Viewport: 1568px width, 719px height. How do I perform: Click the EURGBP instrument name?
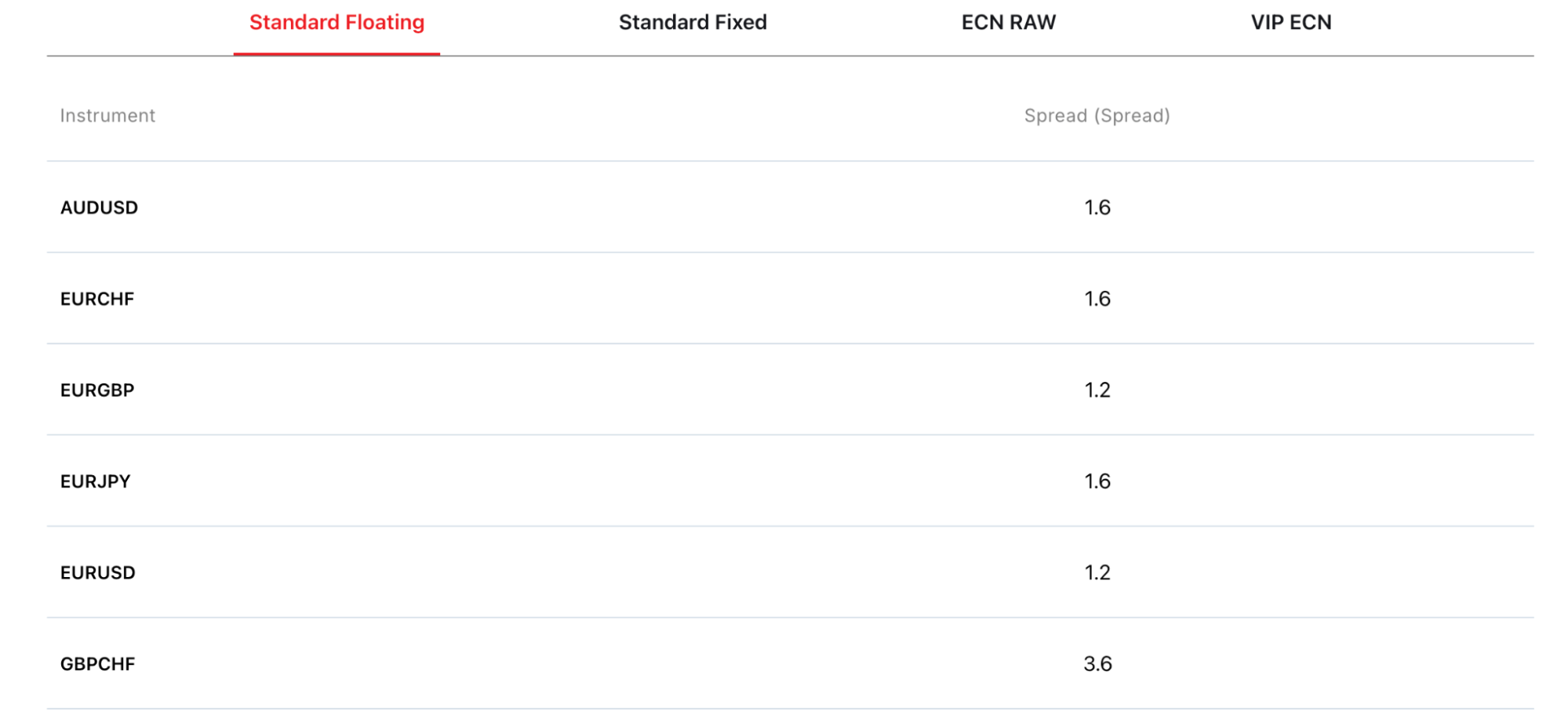tap(97, 390)
